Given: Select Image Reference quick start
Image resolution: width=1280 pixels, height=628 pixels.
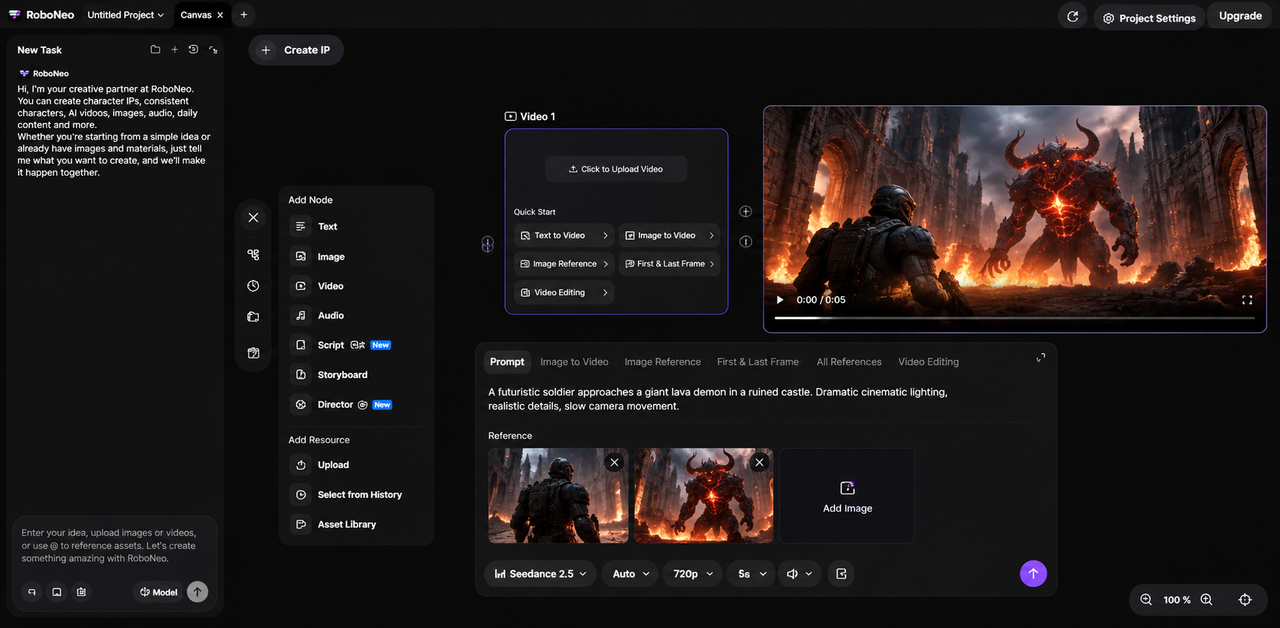Looking at the screenshot, I should pos(565,264).
